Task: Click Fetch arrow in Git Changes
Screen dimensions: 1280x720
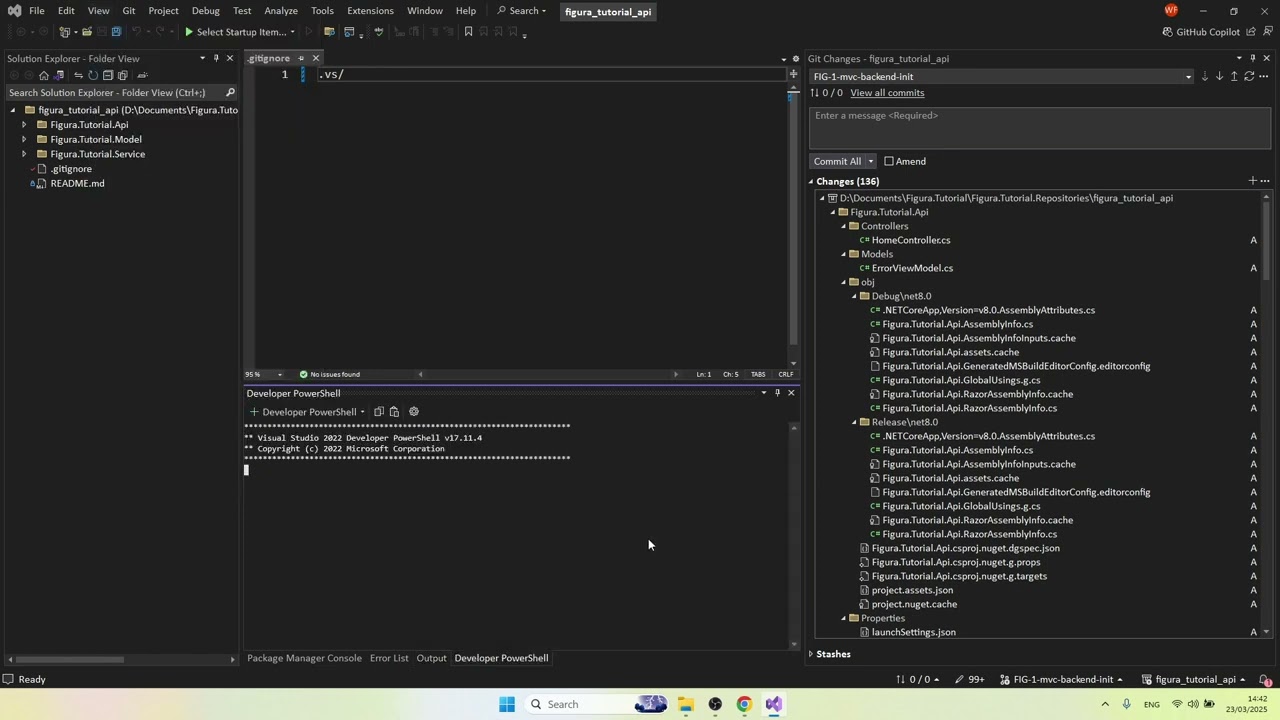Action: 1204,76
